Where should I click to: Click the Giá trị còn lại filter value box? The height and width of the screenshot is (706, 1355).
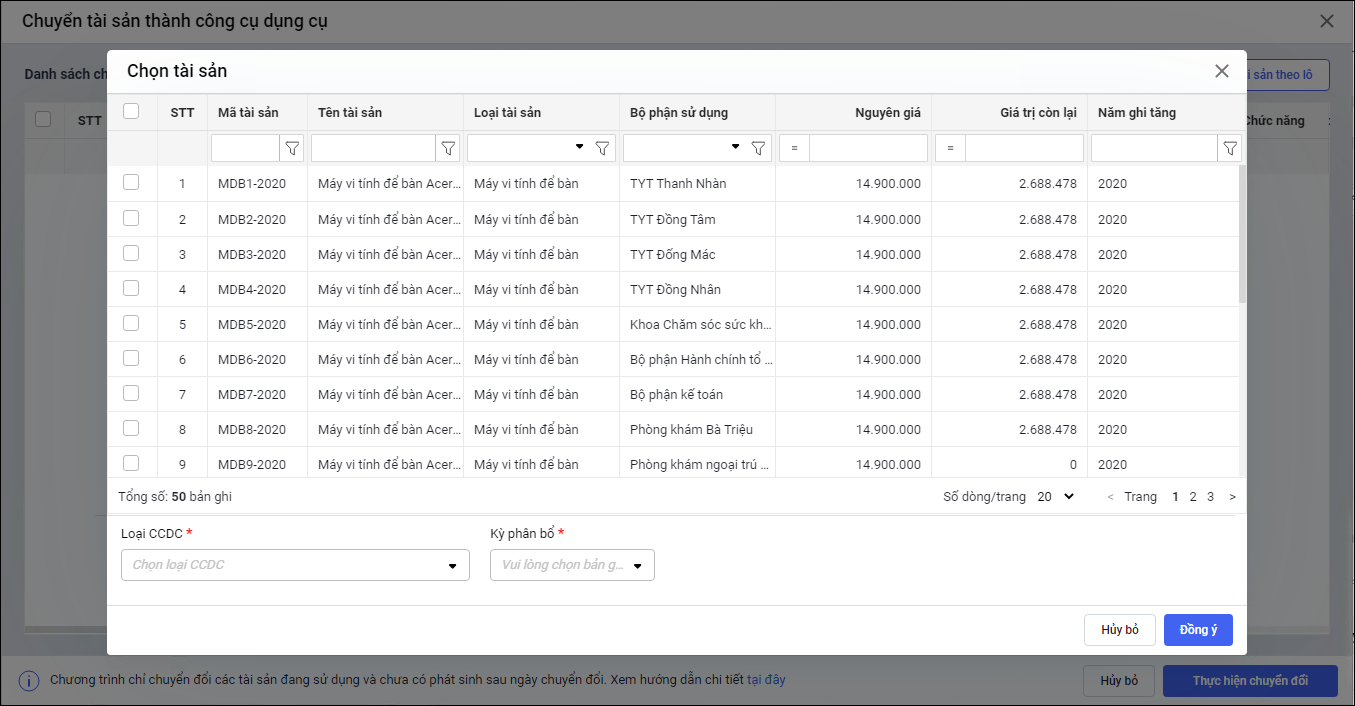(1024, 148)
